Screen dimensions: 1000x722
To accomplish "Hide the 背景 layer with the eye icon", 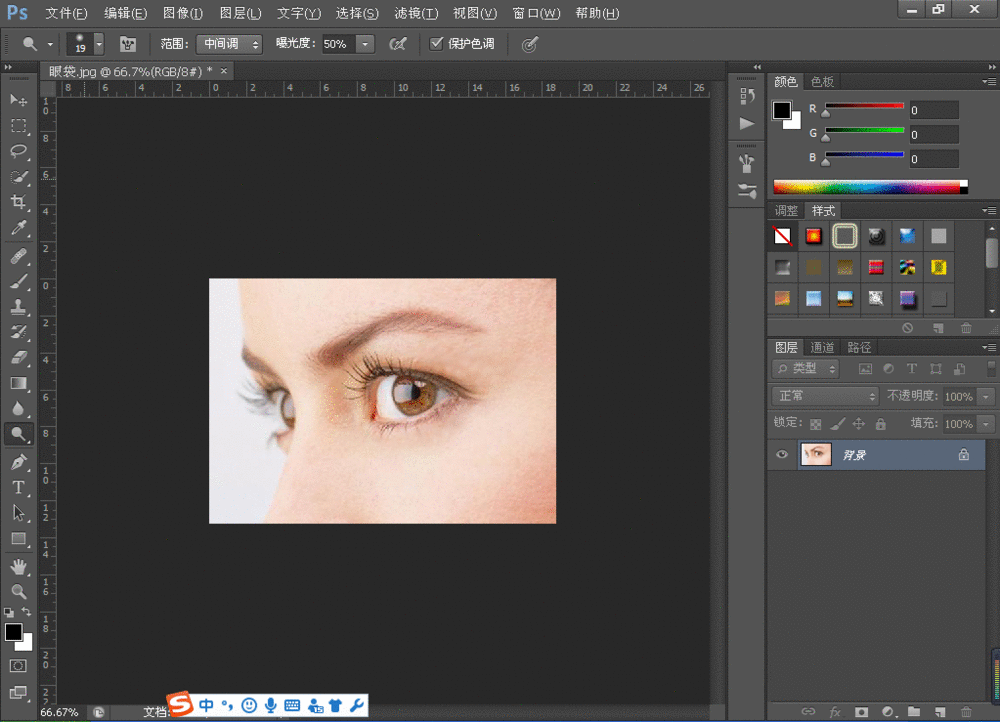I will [x=783, y=454].
